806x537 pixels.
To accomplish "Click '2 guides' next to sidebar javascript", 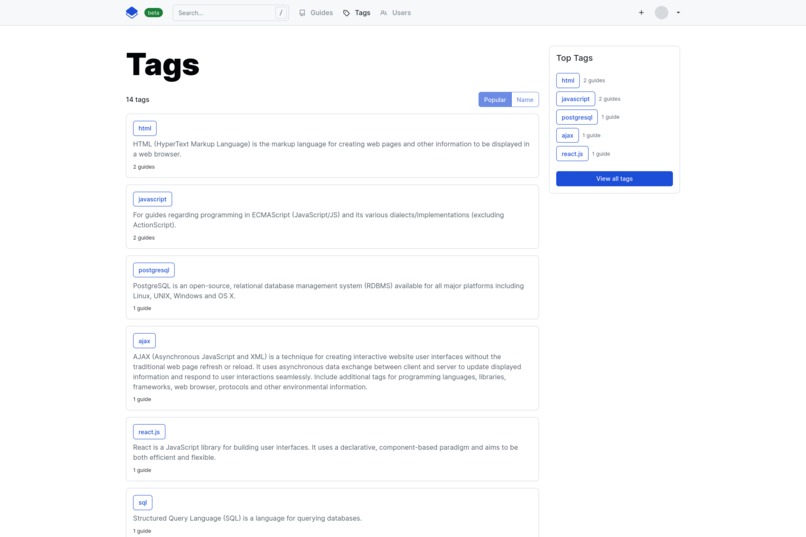I will [x=610, y=99].
